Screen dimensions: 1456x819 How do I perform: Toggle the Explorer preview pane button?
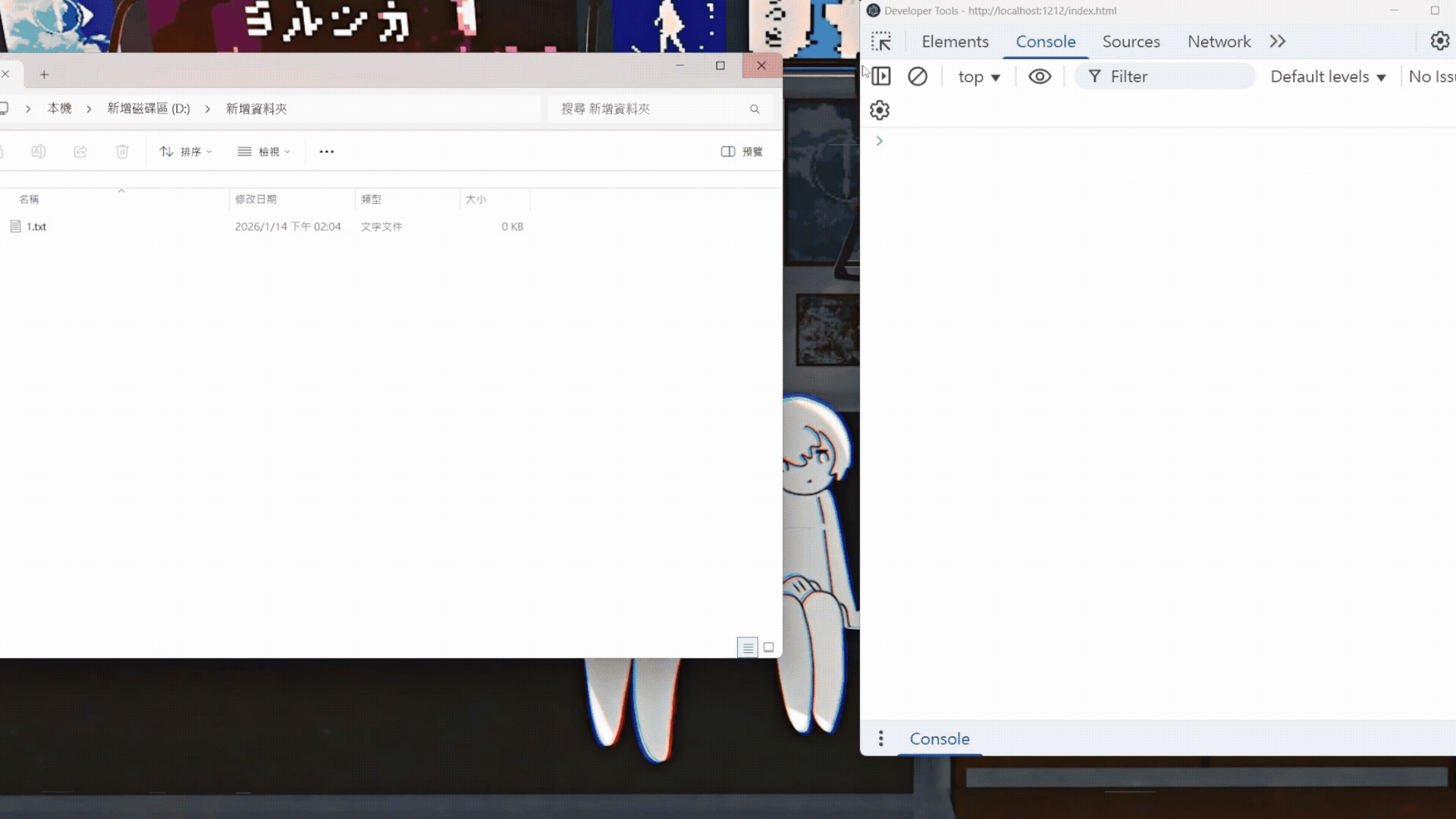point(741,152)
